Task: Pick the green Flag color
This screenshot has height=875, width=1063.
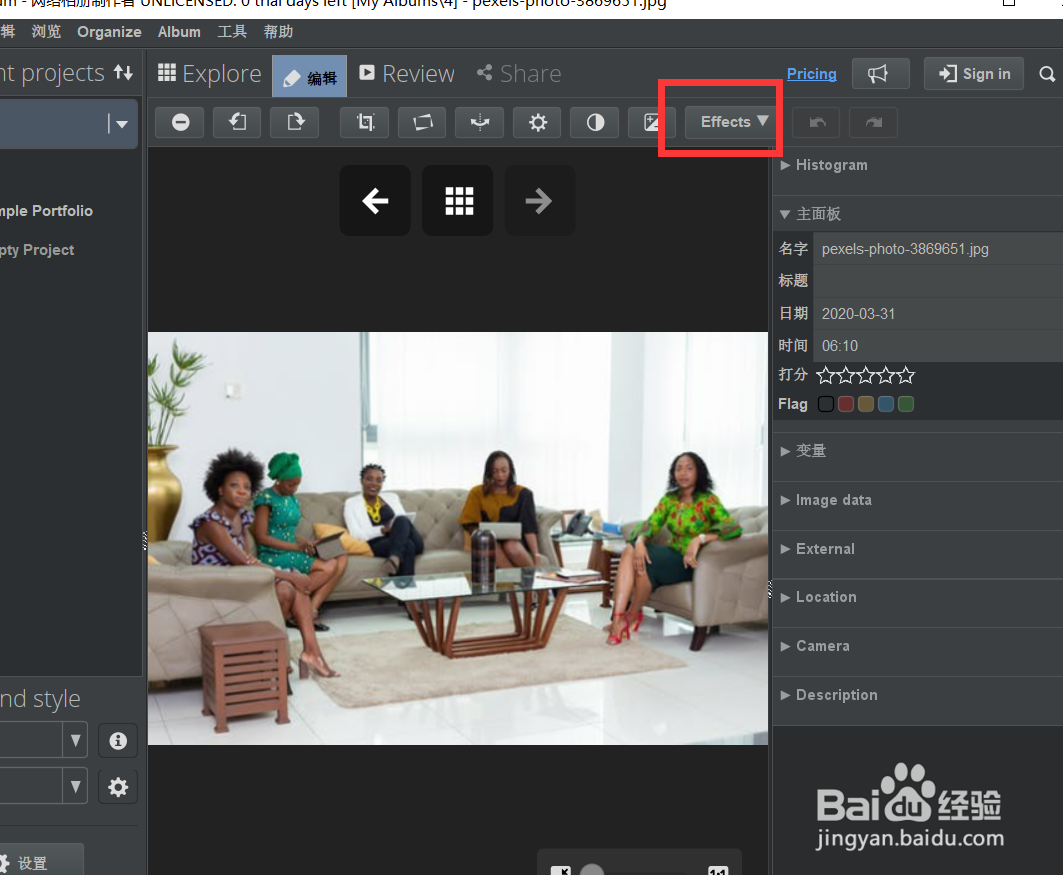Action: pyautogui.click(x=906, y=404)
